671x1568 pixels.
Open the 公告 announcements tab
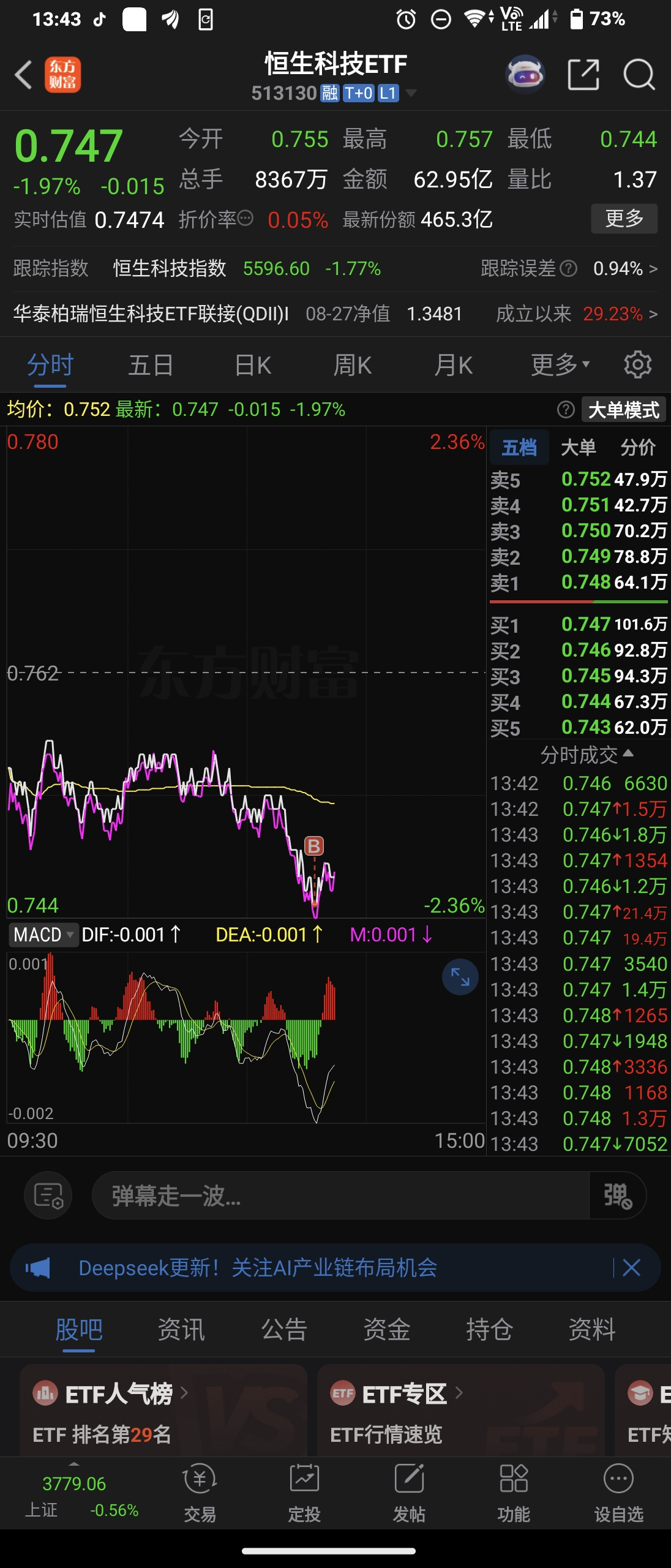point(284,1329)
